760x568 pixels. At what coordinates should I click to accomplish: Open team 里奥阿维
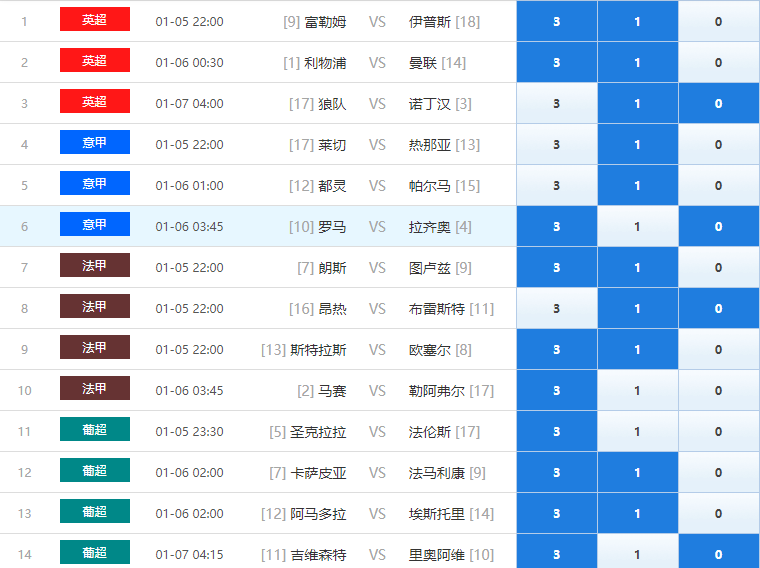[437, 555]
